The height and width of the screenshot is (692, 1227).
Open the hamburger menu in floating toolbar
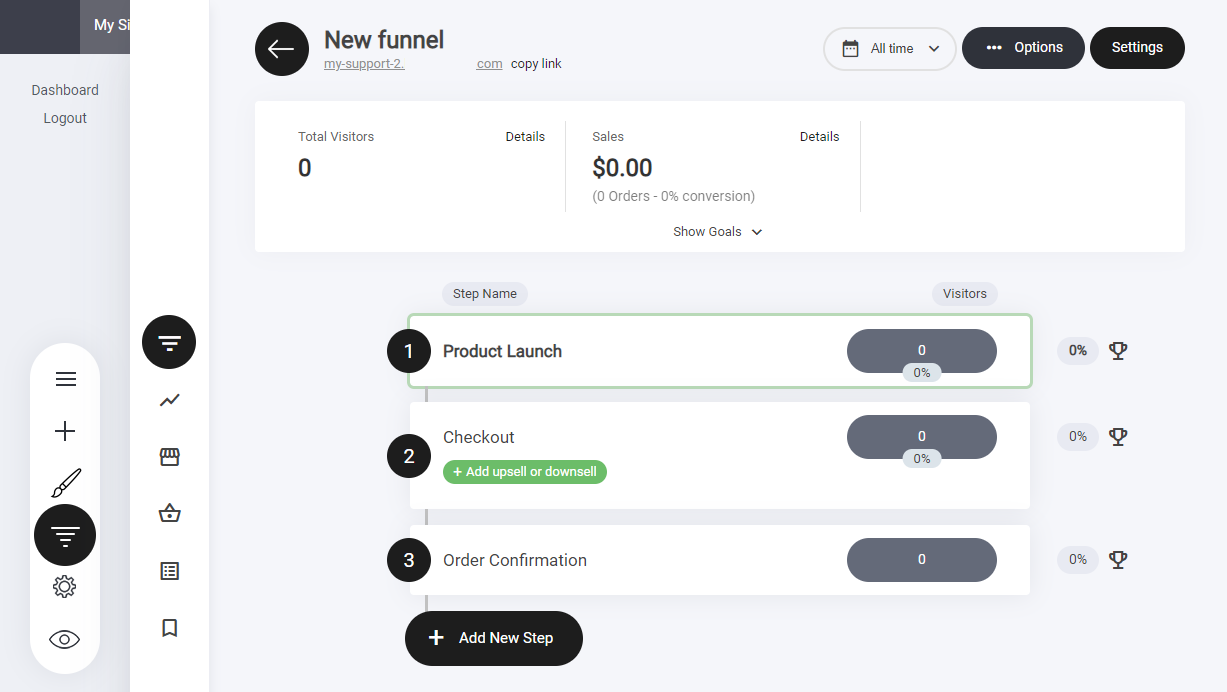[x=65, y=379]
